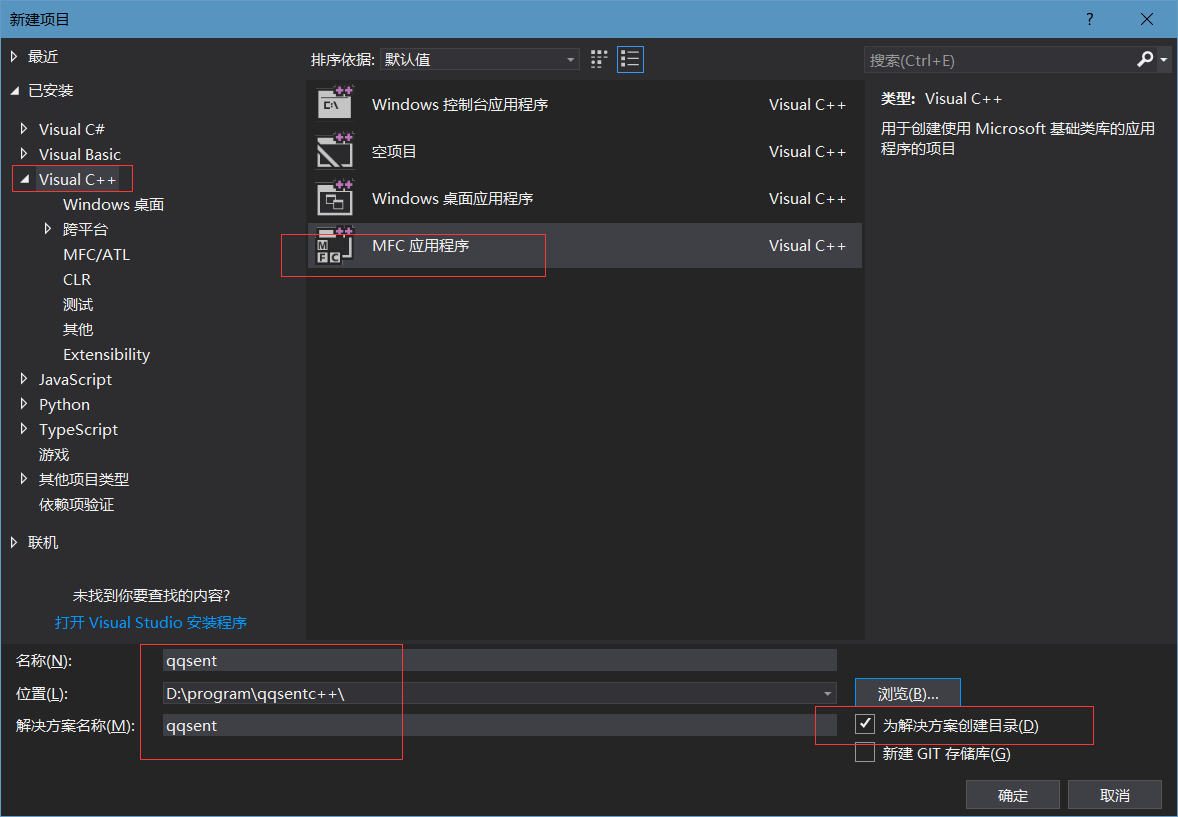The height and width of the screenshot is (817, 1178).
Task: Select the 空项目 template name
Action: [394, 151]
